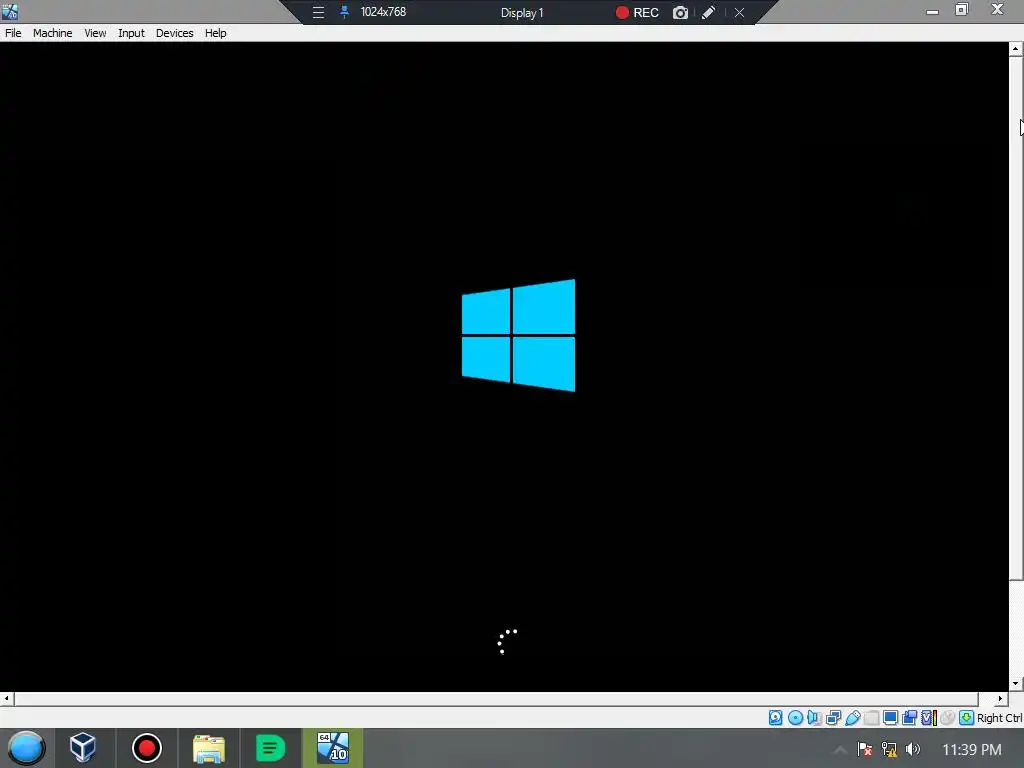Open the Input menu
The image size is (1024, 768).
pos(131,33)
